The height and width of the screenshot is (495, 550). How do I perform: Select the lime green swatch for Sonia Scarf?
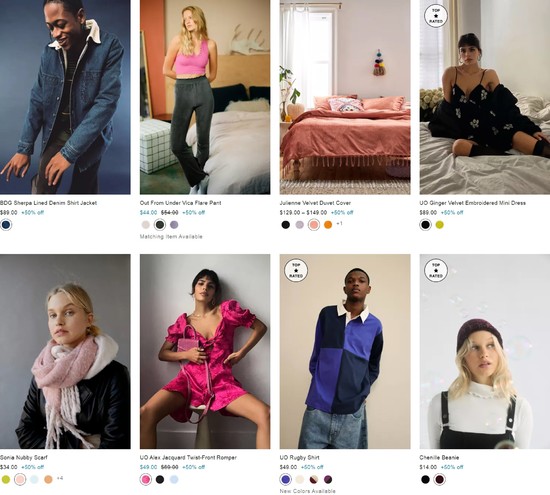[x=6, y=479]
